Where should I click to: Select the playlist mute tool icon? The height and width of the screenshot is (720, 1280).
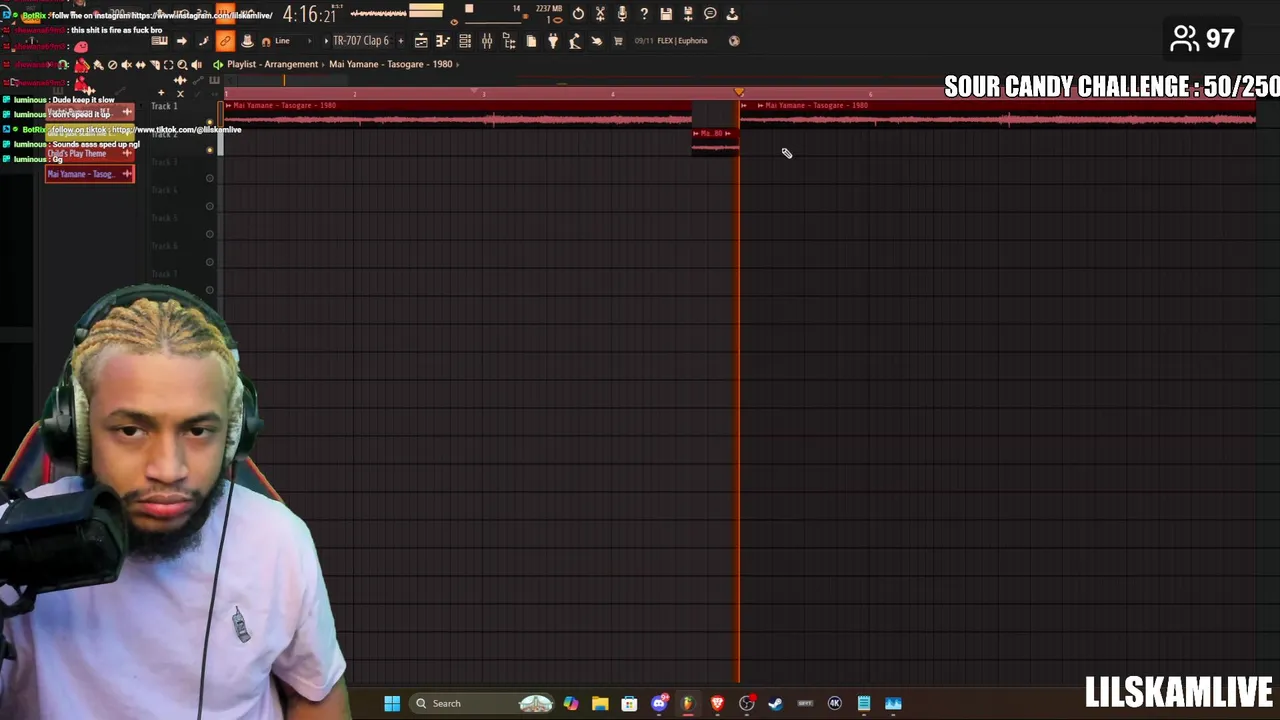coord(126,65)
